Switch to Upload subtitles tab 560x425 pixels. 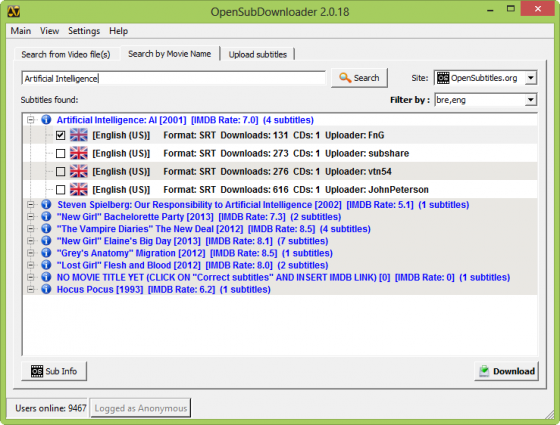258,54
